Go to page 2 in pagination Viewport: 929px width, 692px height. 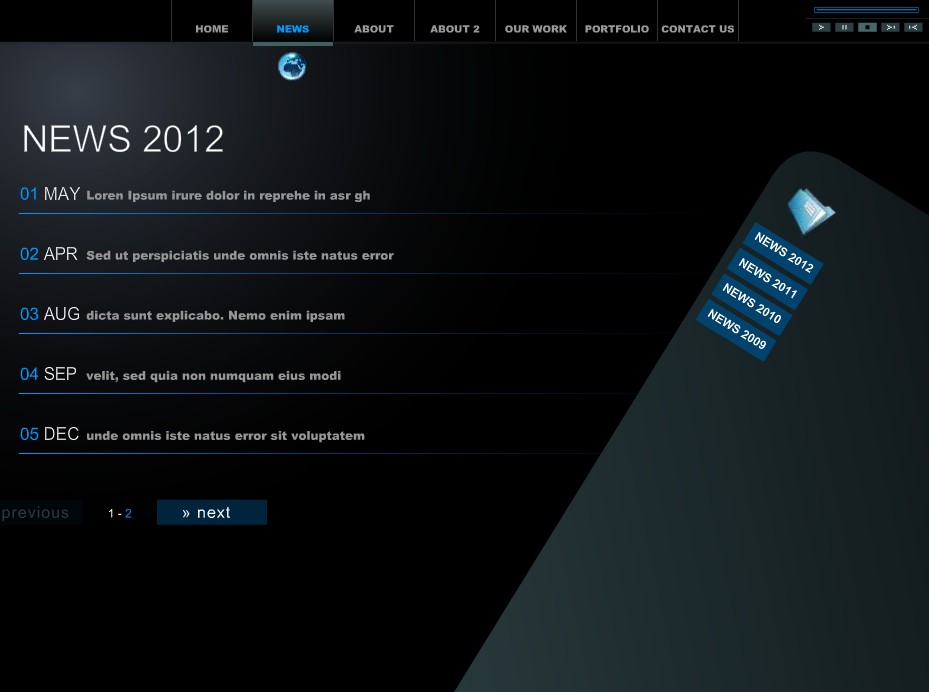(129, 514)
